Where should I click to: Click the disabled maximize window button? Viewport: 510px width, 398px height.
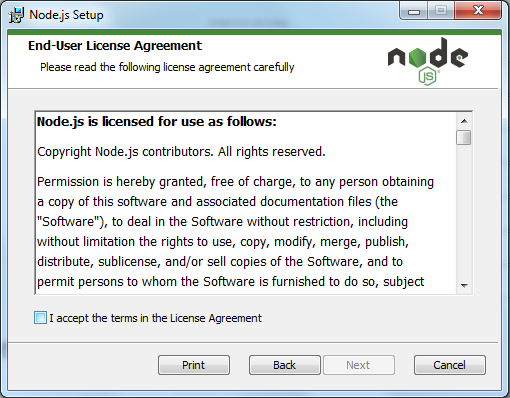441,12
